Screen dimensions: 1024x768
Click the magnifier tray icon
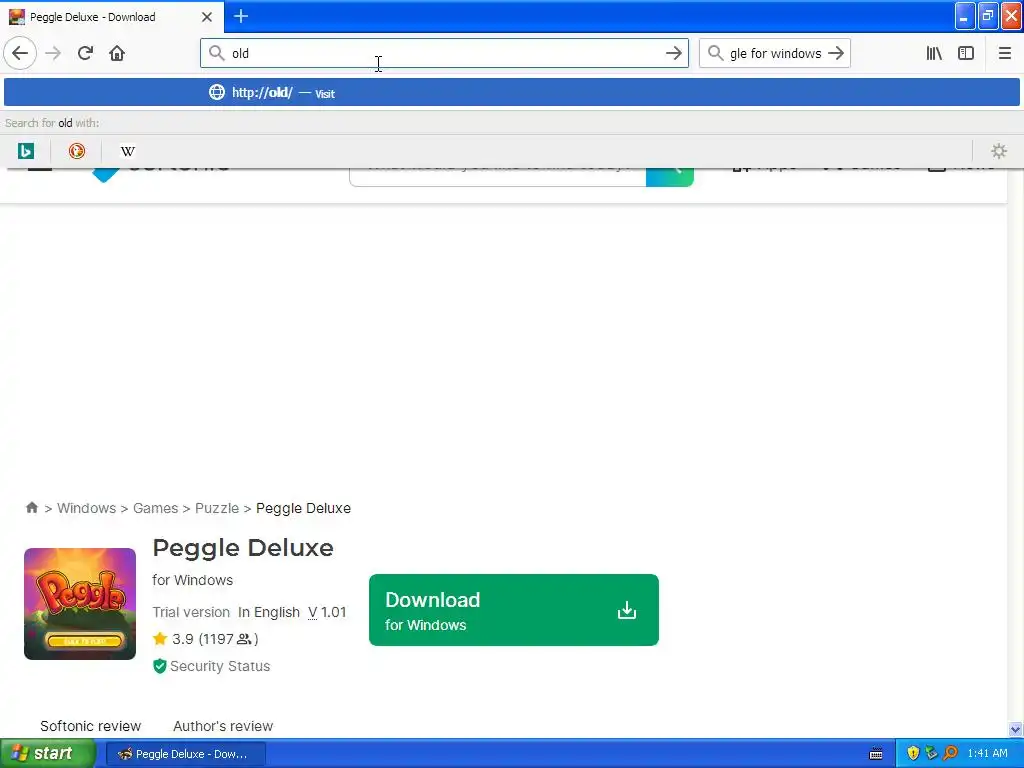(x=951, y=753)
